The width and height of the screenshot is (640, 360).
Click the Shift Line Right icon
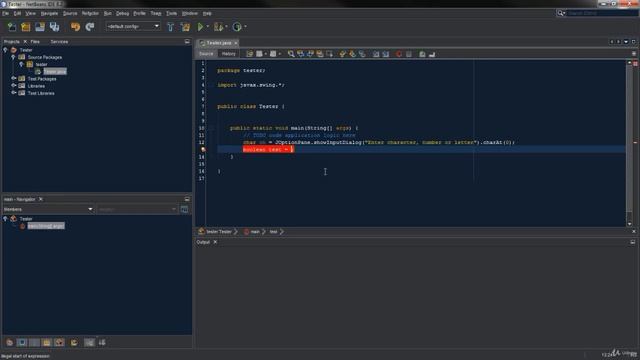click(386, 54)
